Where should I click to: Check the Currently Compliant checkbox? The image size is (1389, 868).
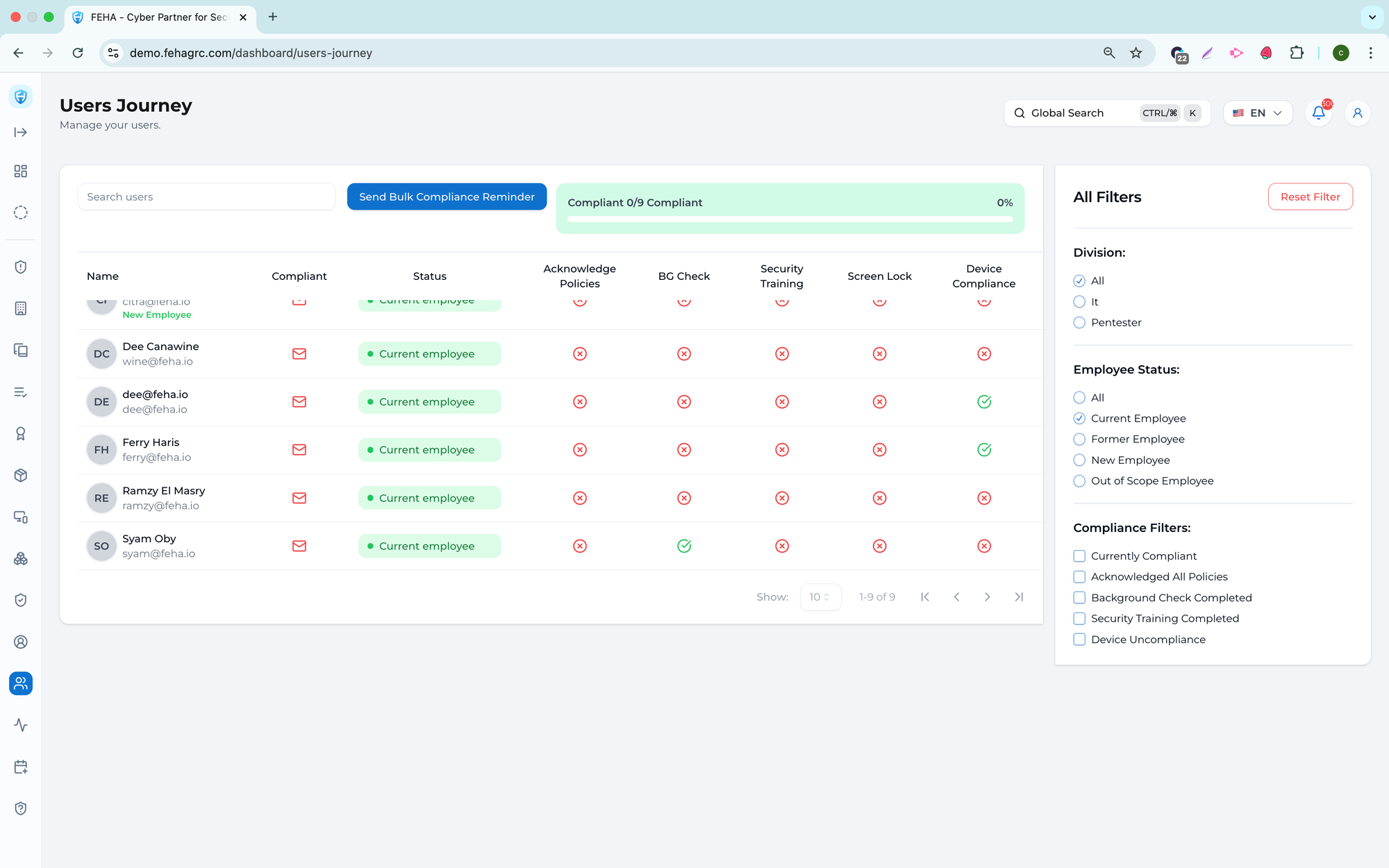(1079, 556)
